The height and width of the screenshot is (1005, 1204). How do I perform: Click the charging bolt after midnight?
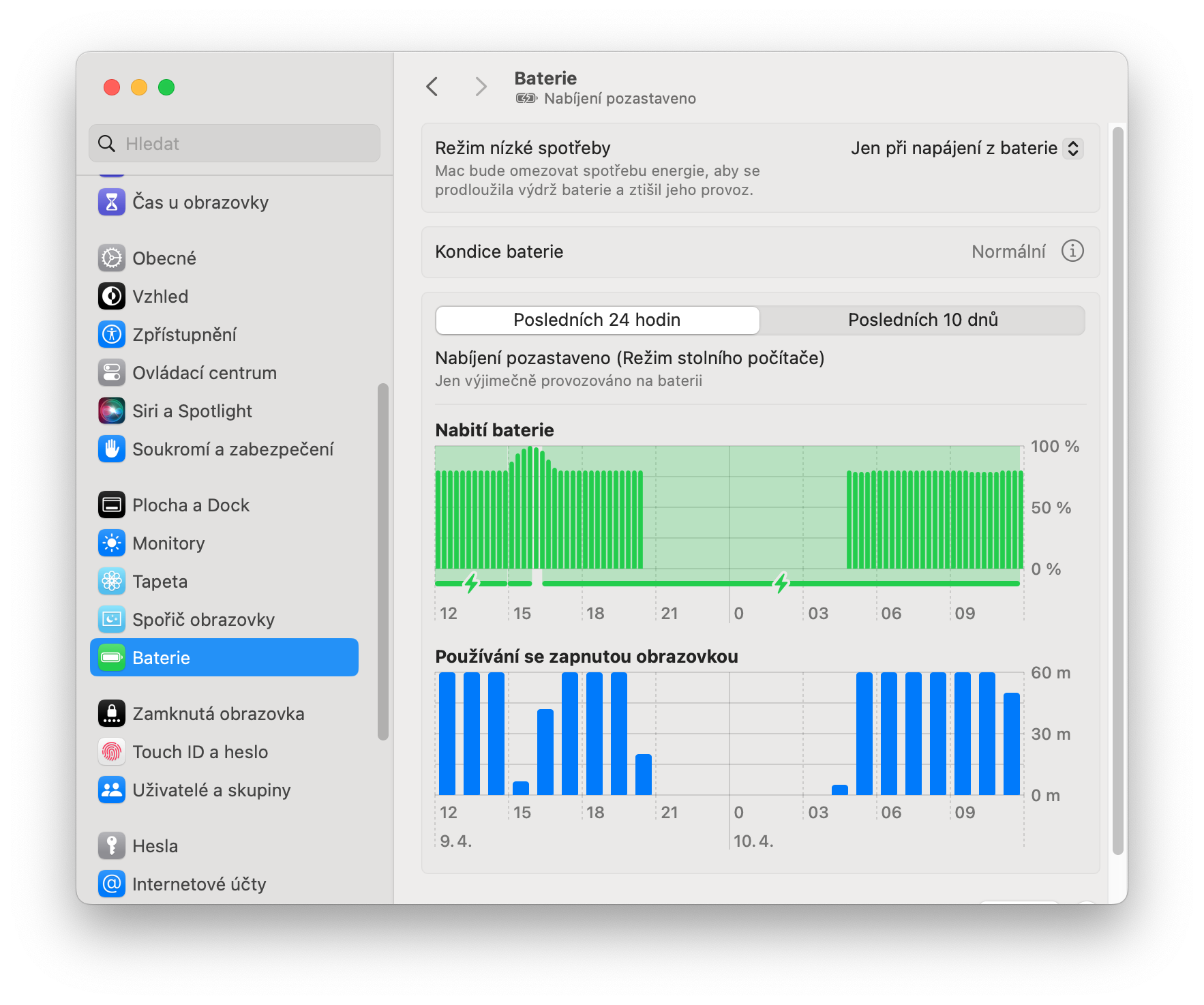781,583
